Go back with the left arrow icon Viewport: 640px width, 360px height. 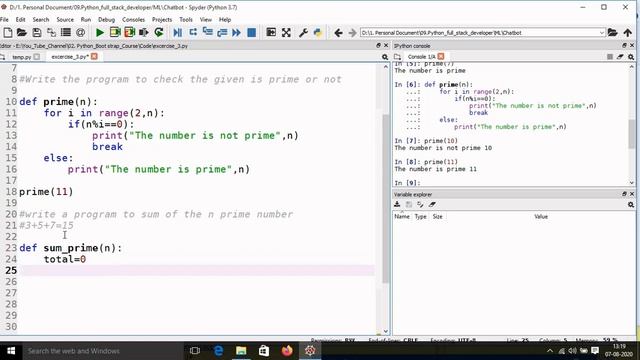pos(338,32)
